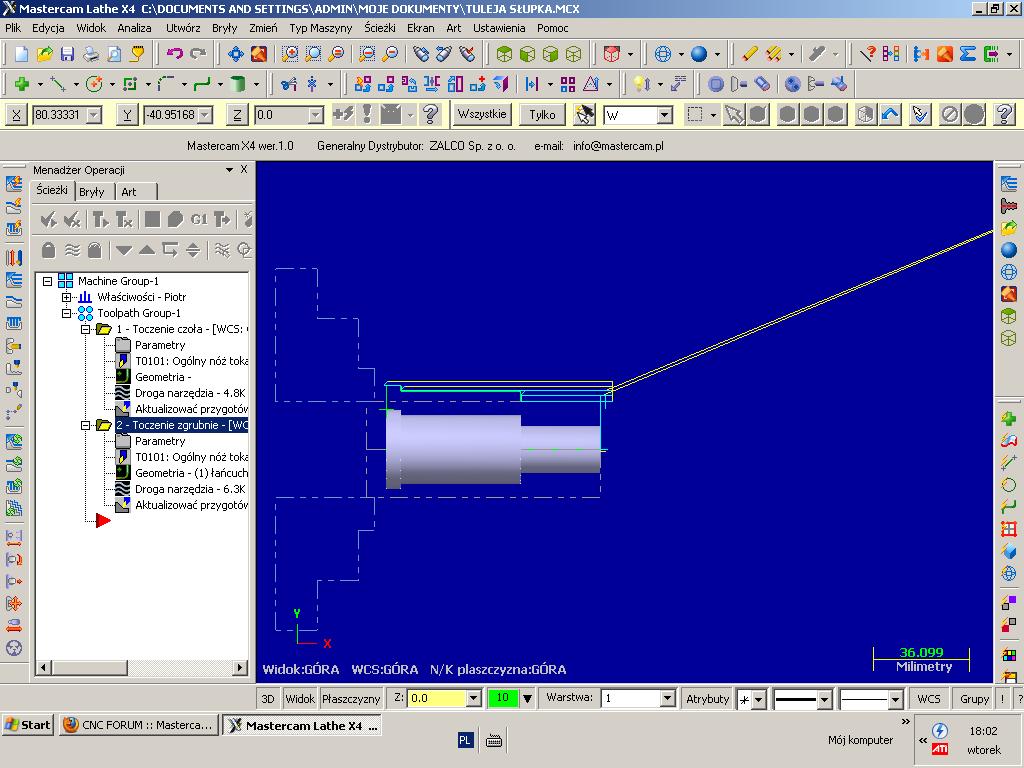Screen dimensions: 1024x768
Task: Click the yellow Z depth input field
Action: point(438,698)
